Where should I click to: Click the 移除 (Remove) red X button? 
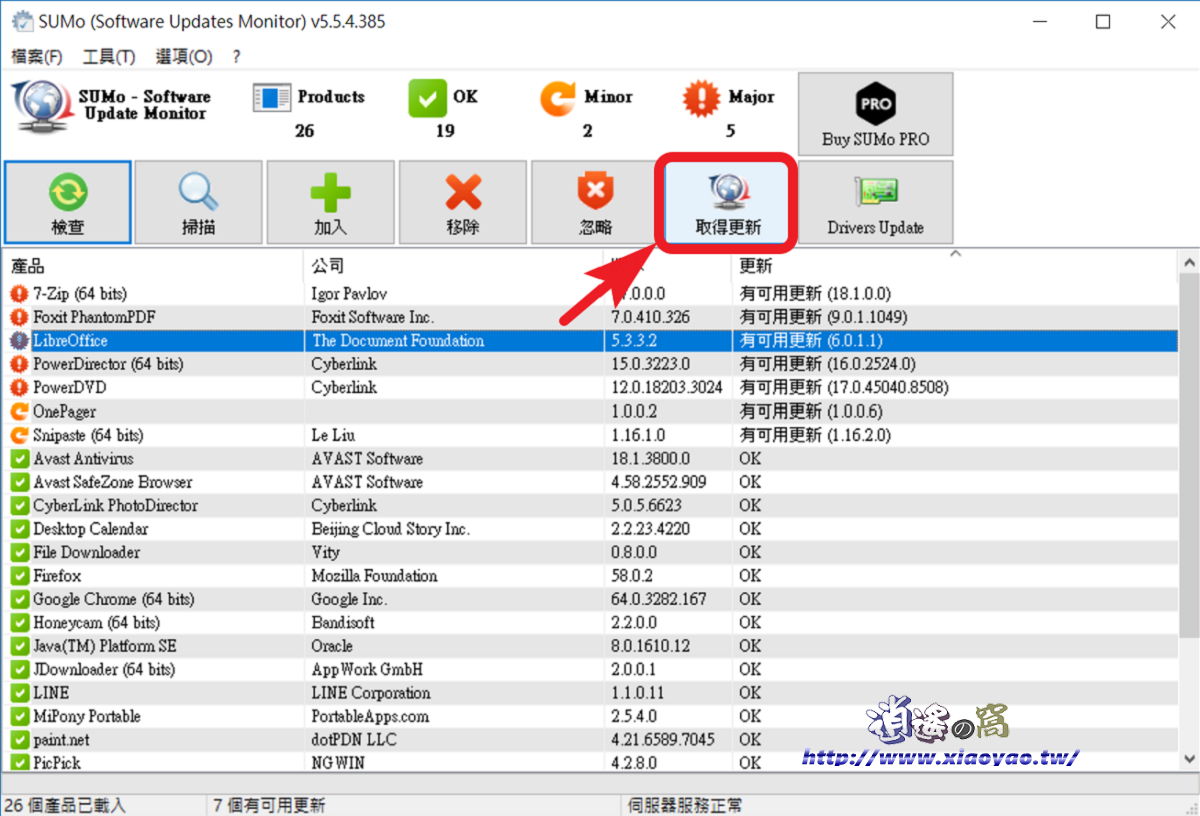[463, 202]
